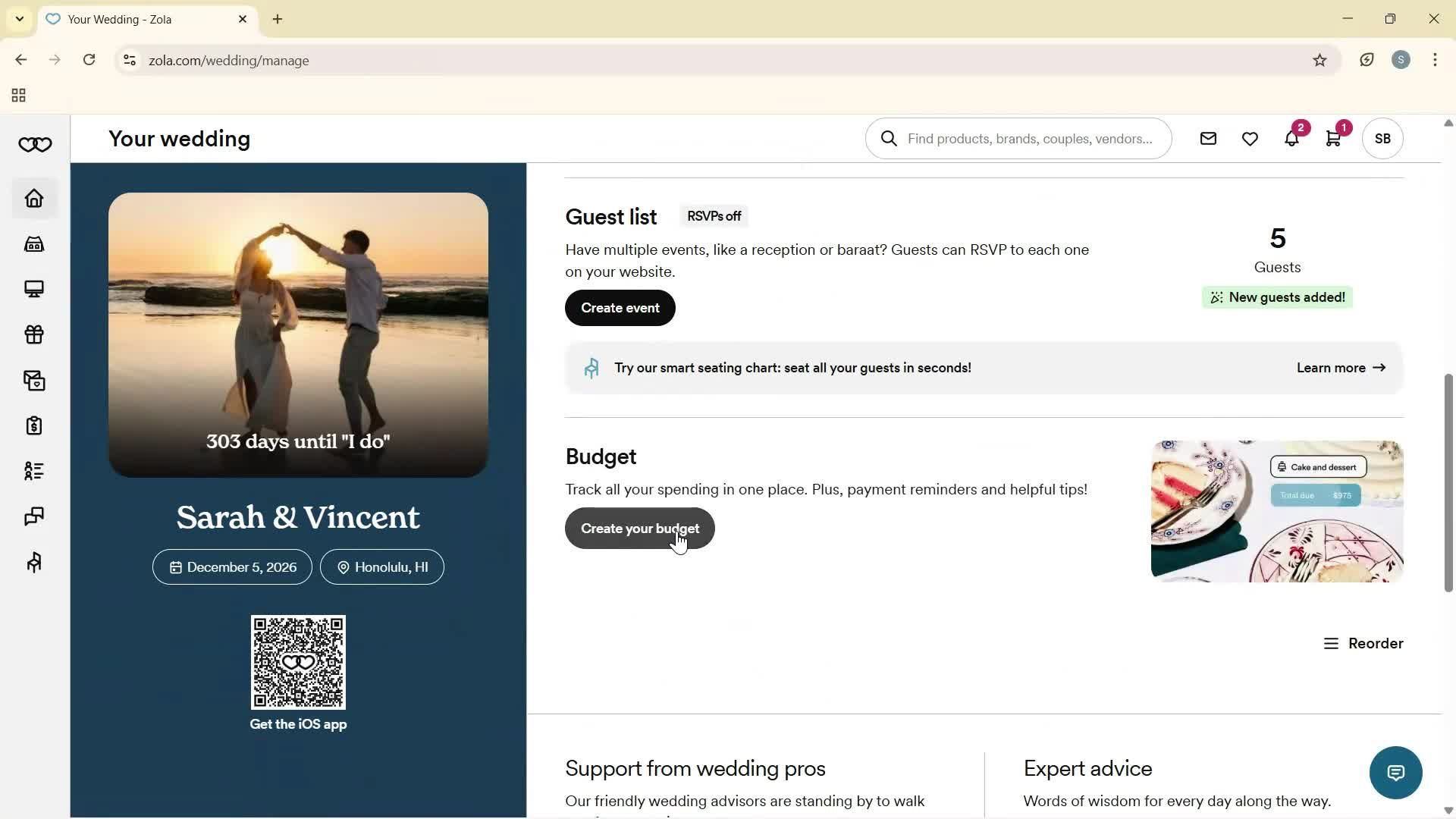
Task: Open messages with the envelope icon
Action: [1208, 138]
